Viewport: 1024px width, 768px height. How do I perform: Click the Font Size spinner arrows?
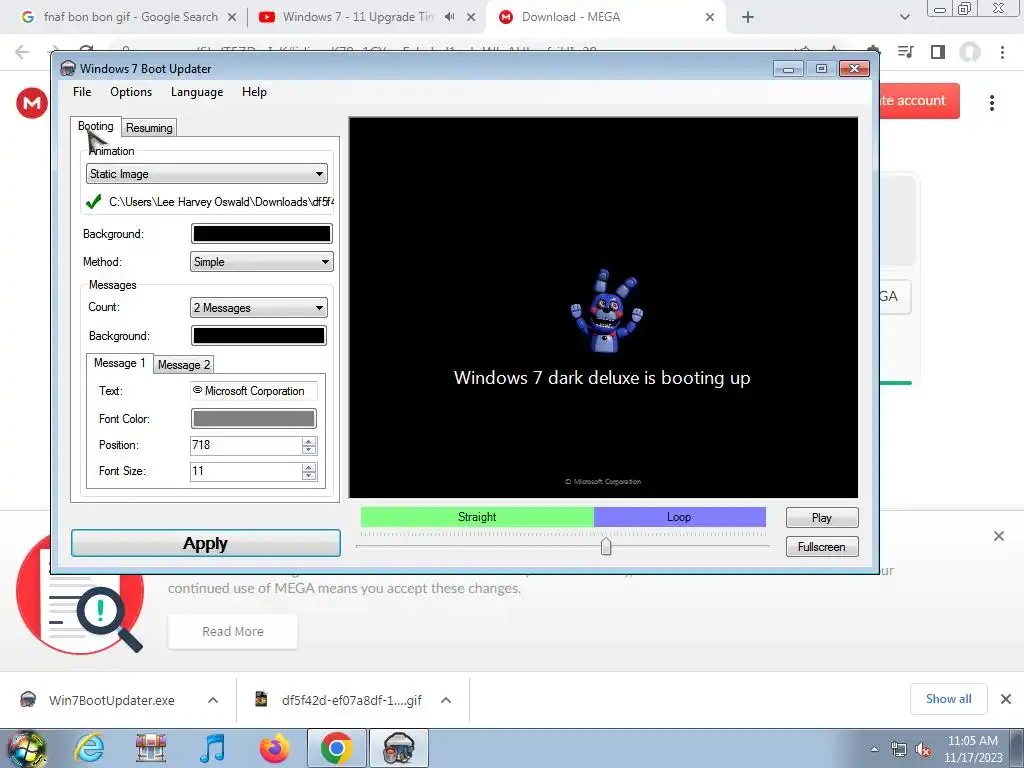click(x=309, y=472)
